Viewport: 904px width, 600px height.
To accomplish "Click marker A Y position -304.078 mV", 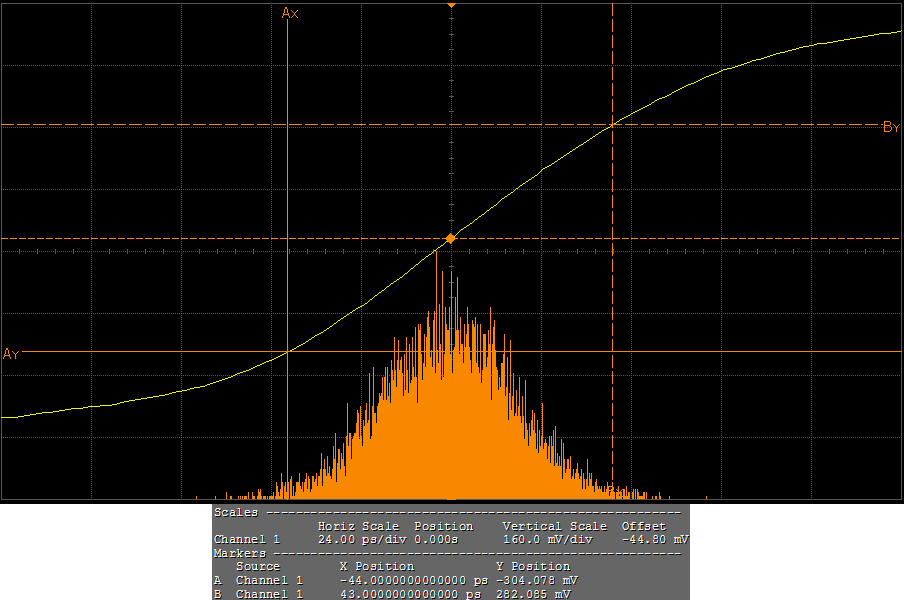I will click(x=536, y=580).
